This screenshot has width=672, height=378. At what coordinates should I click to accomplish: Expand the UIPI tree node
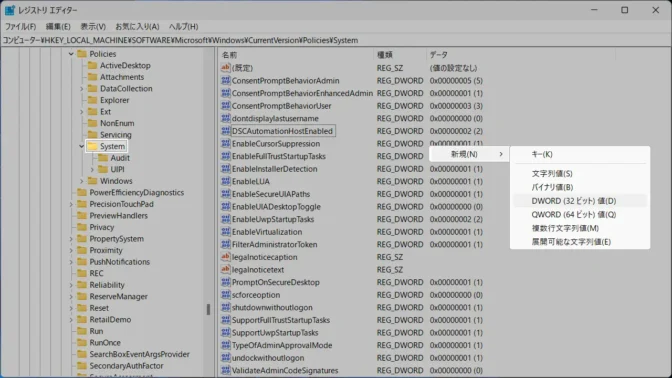click(x=92, y=169)
